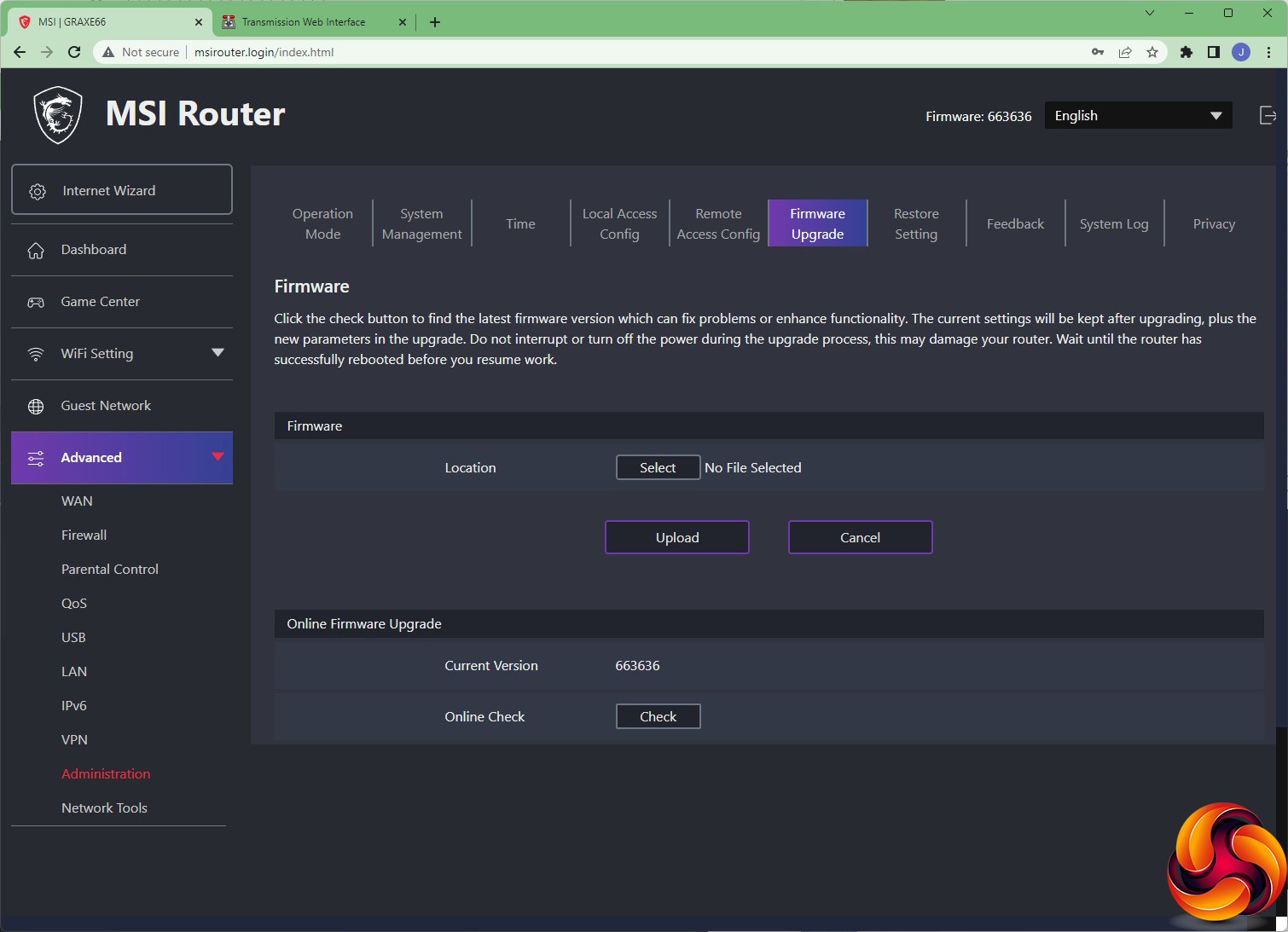Switch to the Time tab

520,223
